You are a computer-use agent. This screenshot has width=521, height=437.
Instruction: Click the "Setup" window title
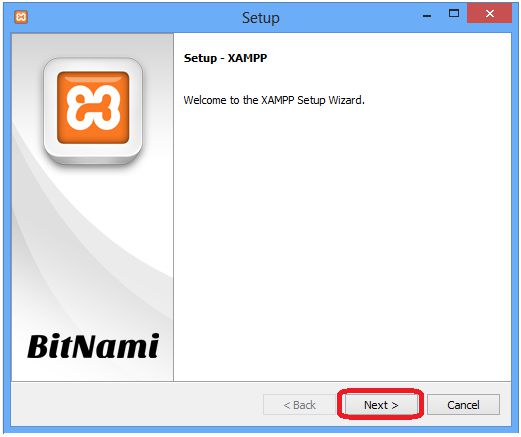coord(261,18)
